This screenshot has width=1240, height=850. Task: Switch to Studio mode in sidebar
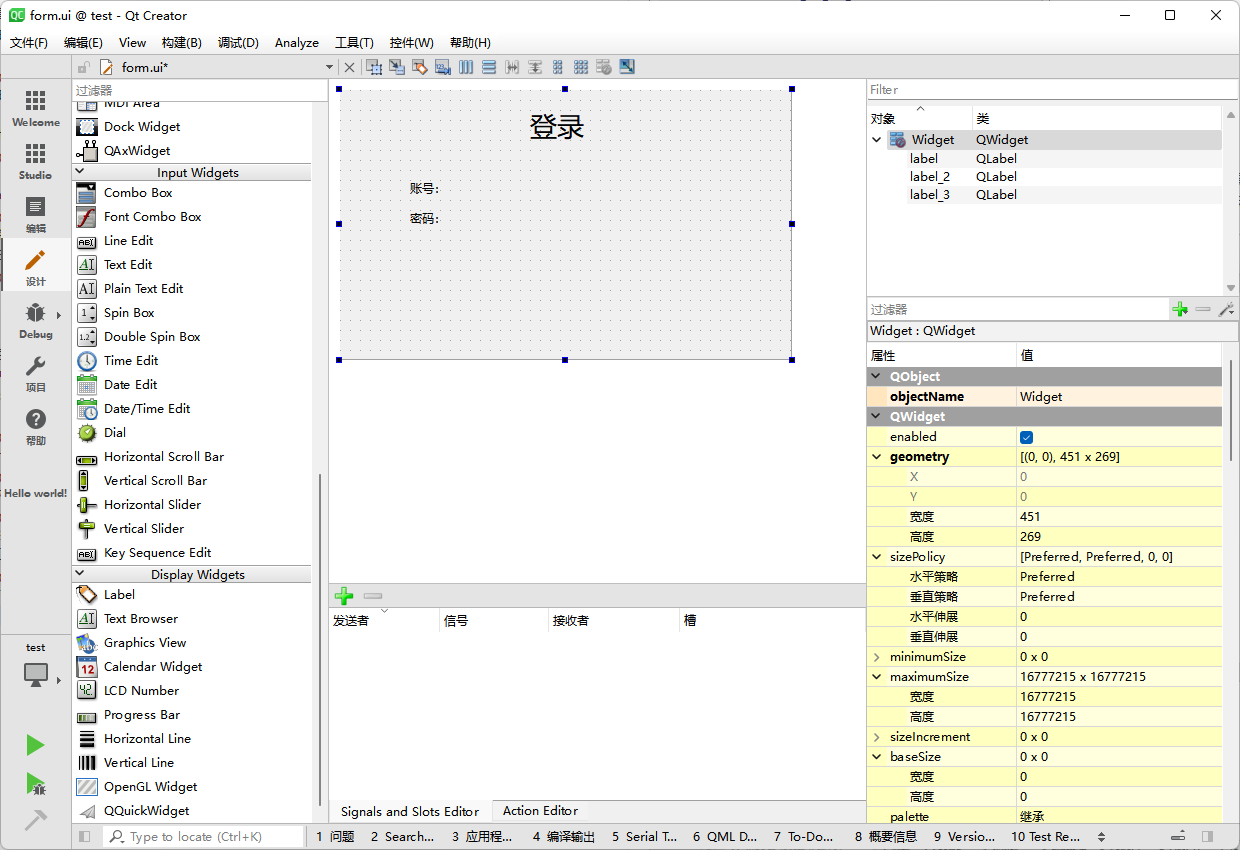point(36,161)
